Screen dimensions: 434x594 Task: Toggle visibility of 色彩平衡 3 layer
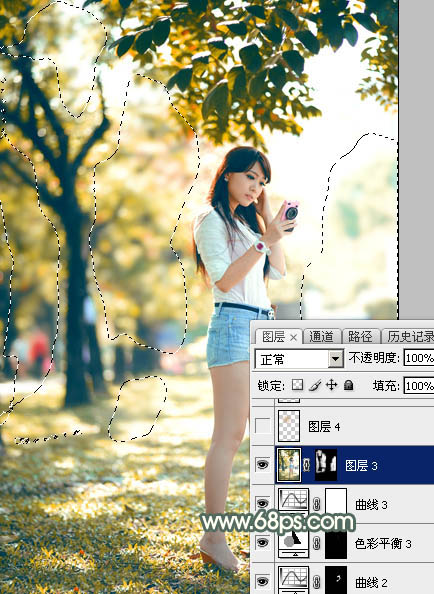coord(262,542)
